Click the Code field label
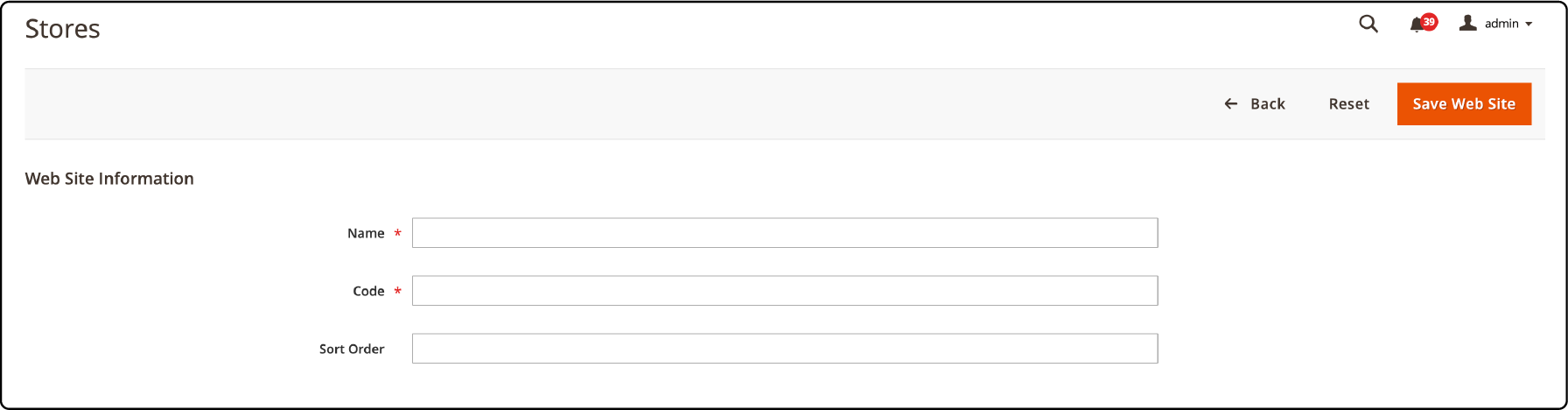Viewport: 1568px width, 410px height. tap(368, 291)
